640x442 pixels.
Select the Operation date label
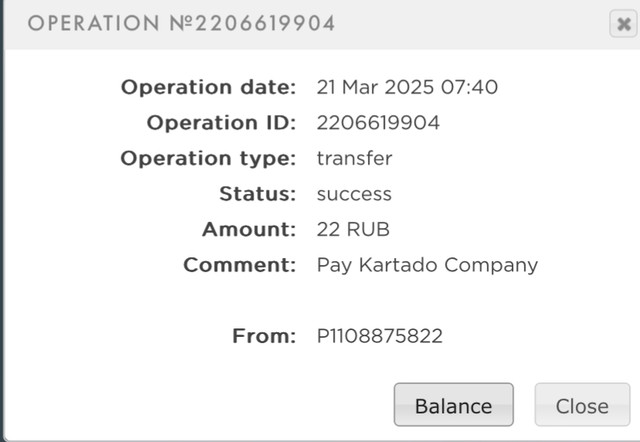click(x=208, y=87)
